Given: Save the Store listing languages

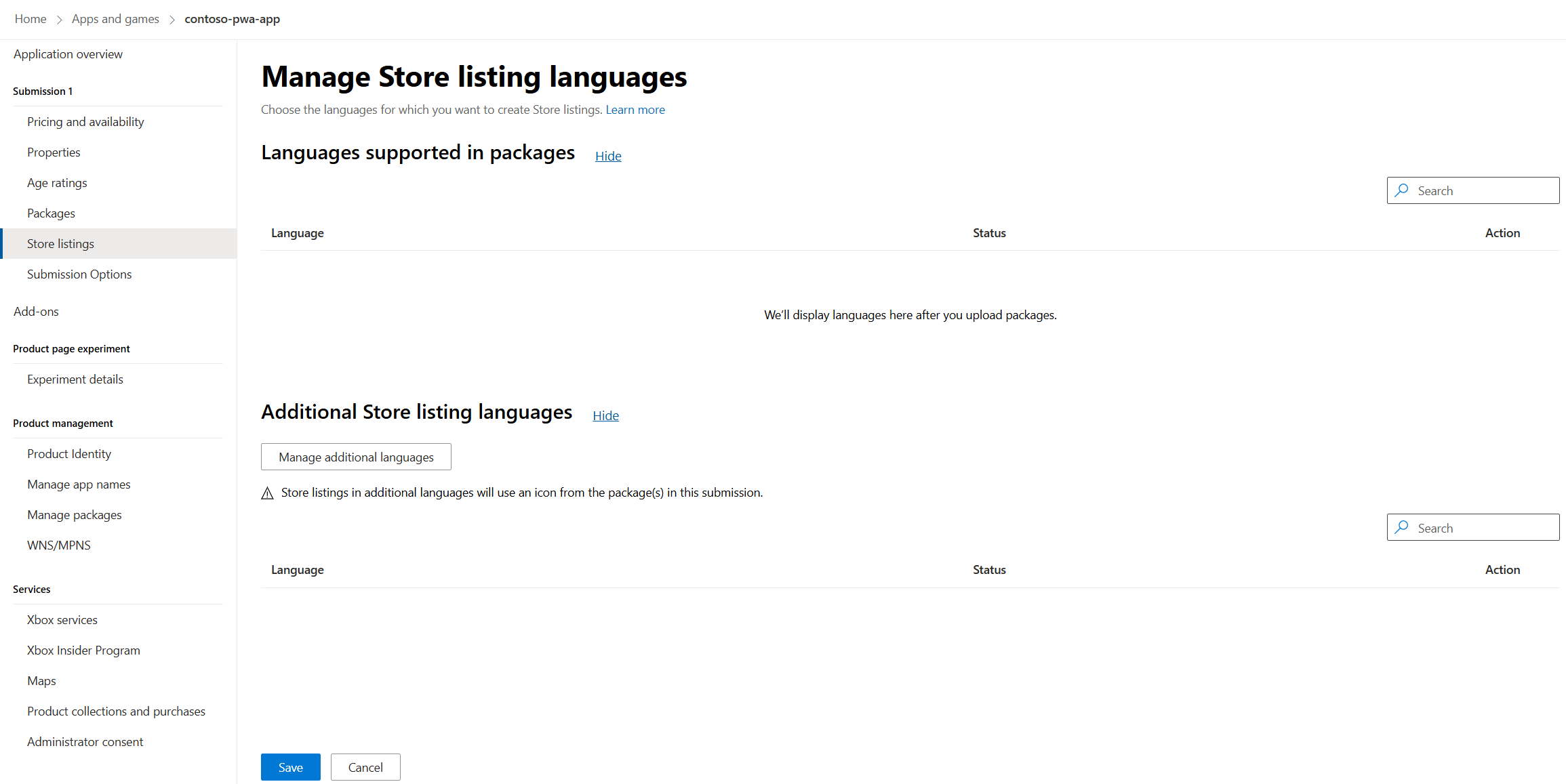Looking at the screenshot, I should pos(290,767).
